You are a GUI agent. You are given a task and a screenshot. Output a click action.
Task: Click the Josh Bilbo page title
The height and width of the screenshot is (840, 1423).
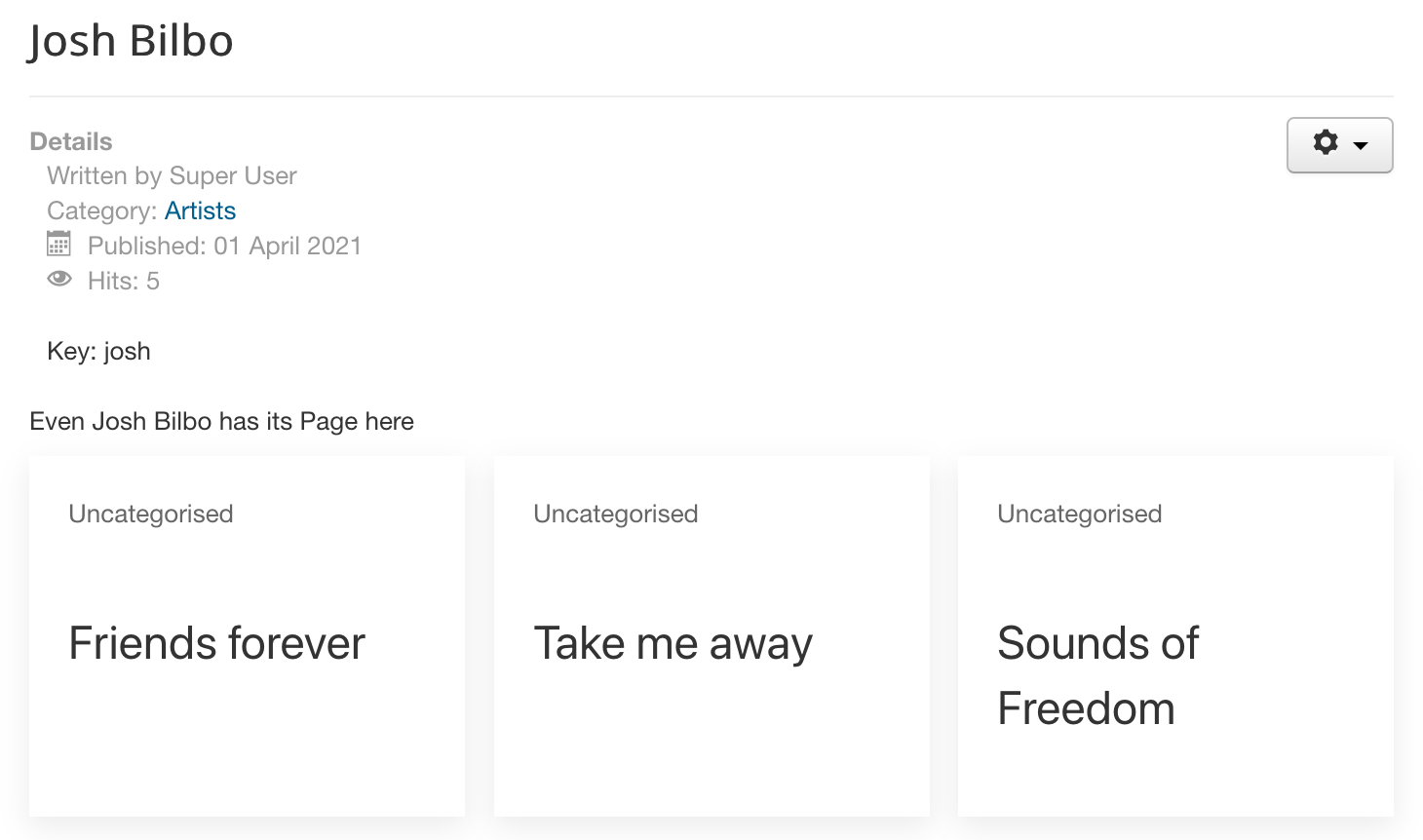click(131, 42)
